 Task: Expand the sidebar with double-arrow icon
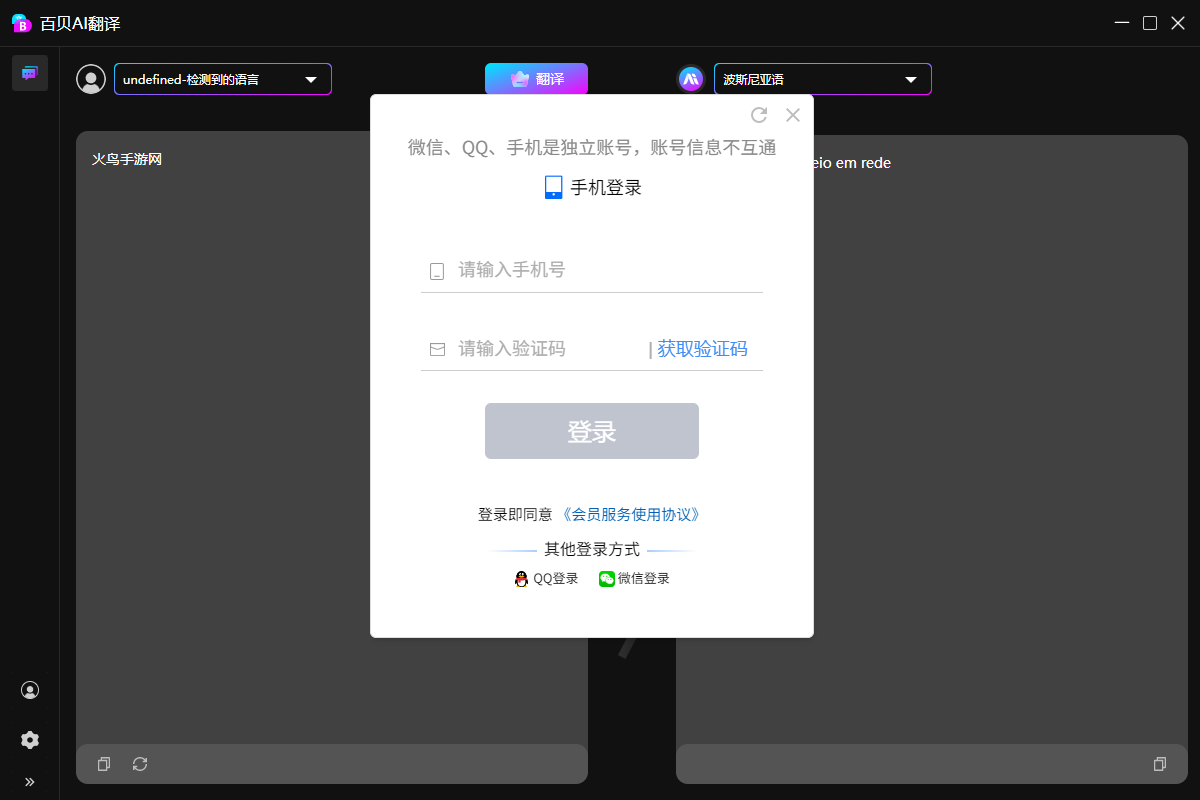(x=30, y=782)
